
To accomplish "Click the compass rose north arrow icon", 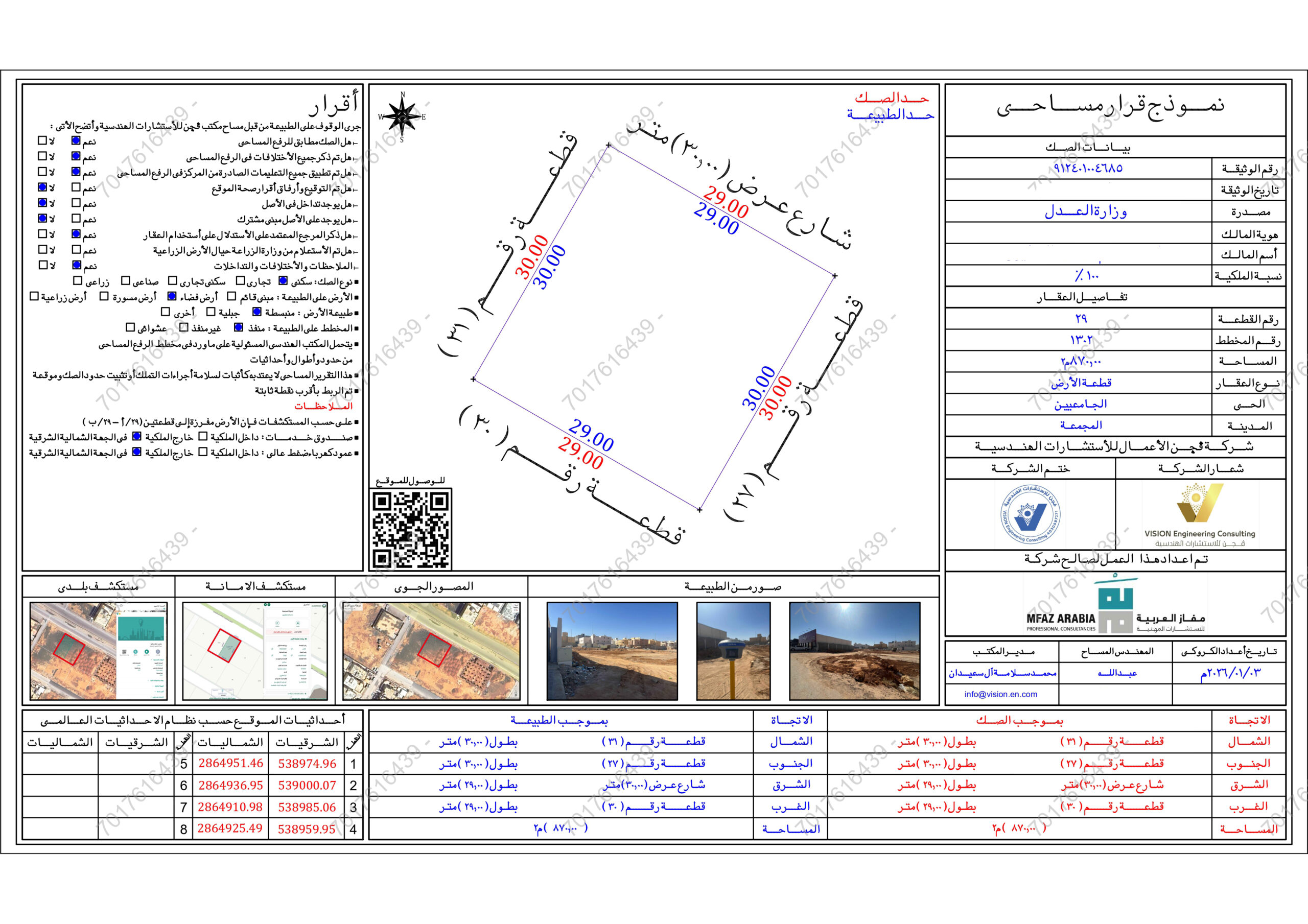I will click(x=402, y=116).
